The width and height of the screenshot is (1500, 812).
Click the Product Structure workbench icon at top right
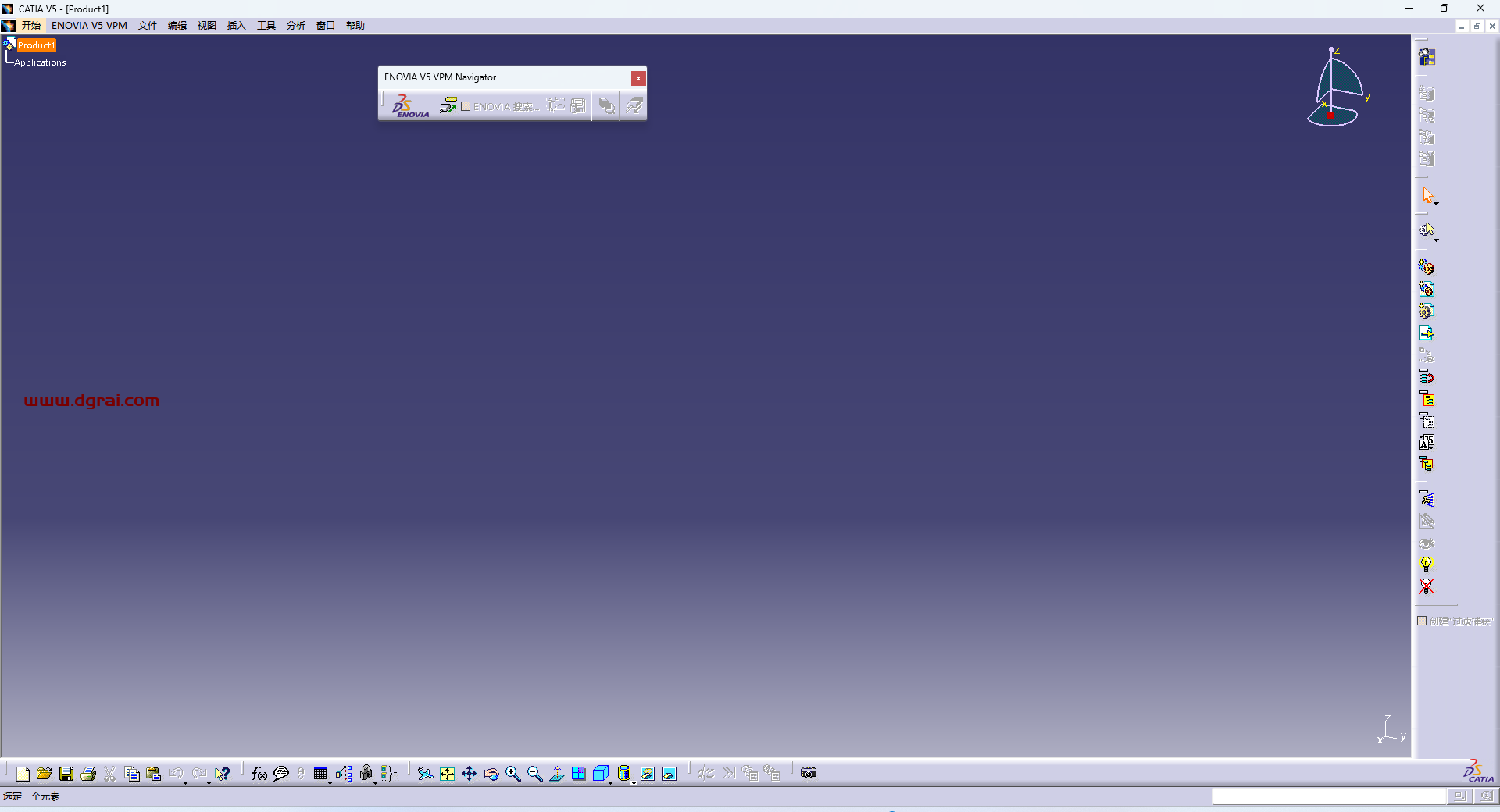[1427, 57]
